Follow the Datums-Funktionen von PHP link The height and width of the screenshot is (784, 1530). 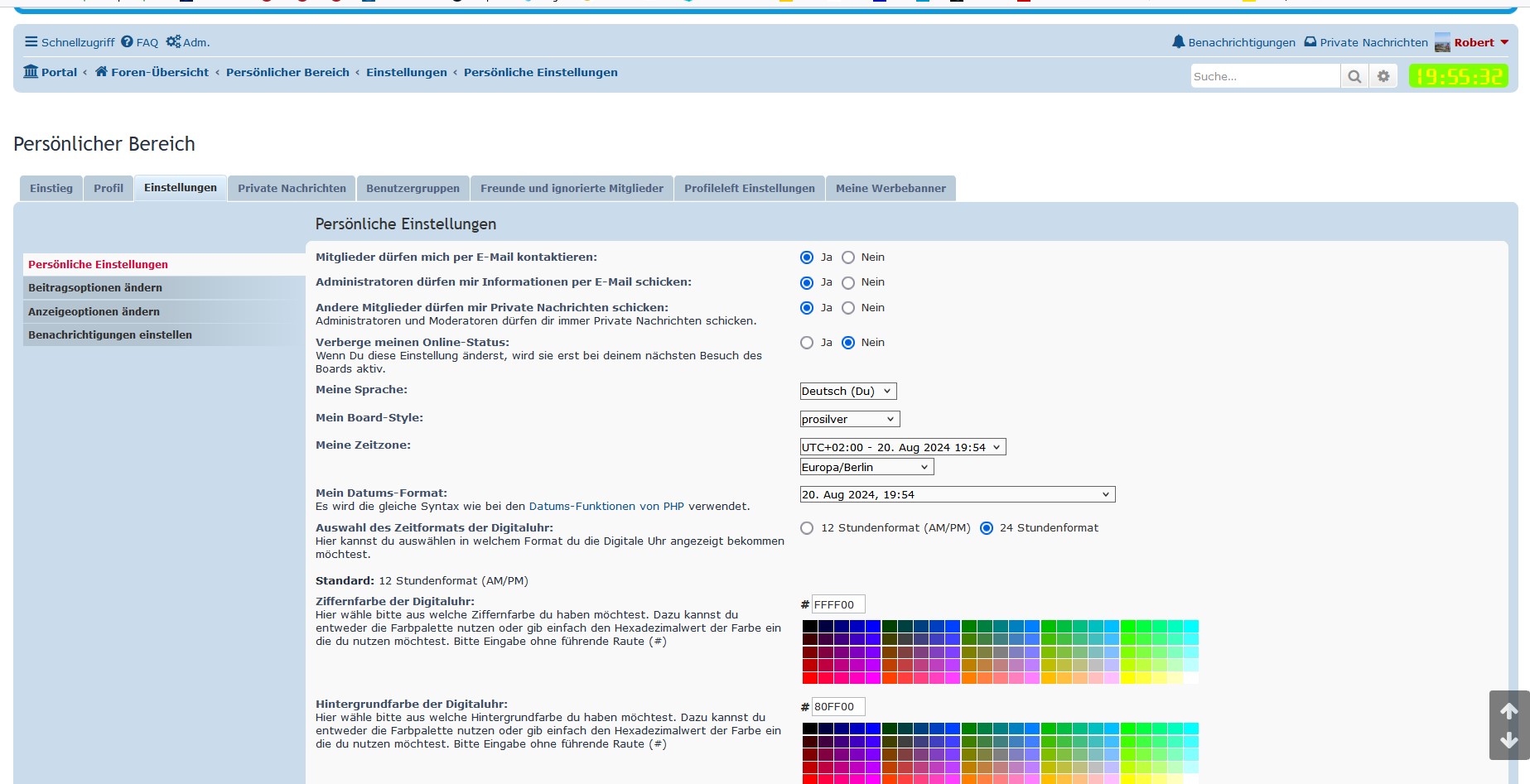tap(606, 507)
